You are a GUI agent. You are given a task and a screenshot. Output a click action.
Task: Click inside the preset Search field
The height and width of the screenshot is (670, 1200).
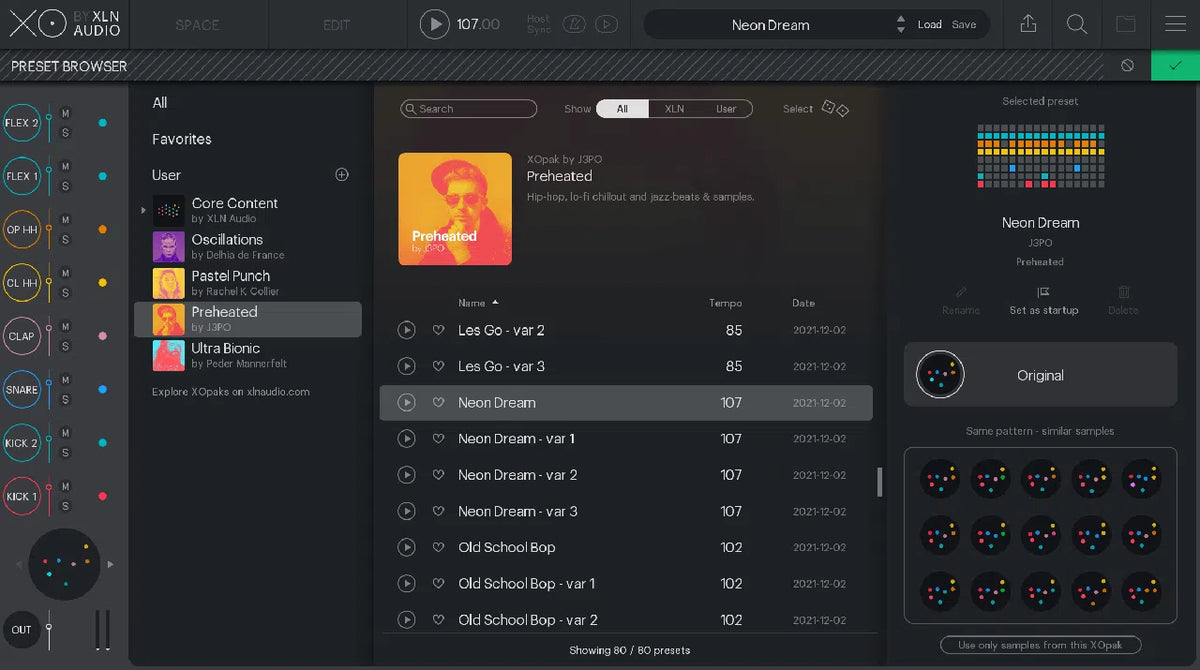[x=468, y=108]
